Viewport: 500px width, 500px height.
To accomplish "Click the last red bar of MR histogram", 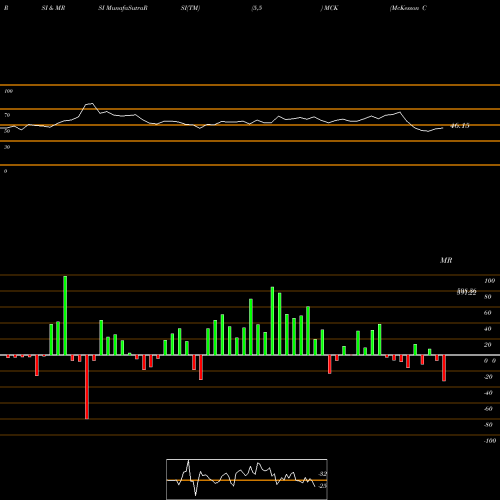I will (x=444, y=368).
